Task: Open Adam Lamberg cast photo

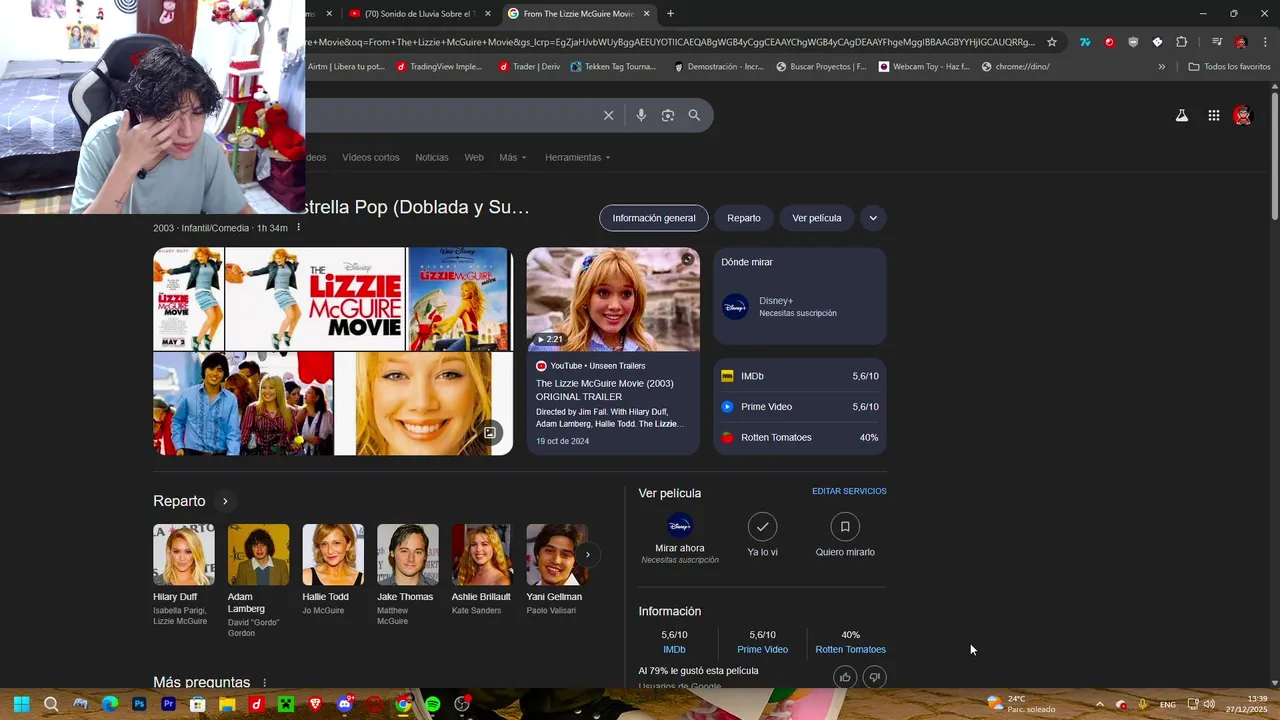Action: [258, 554]
